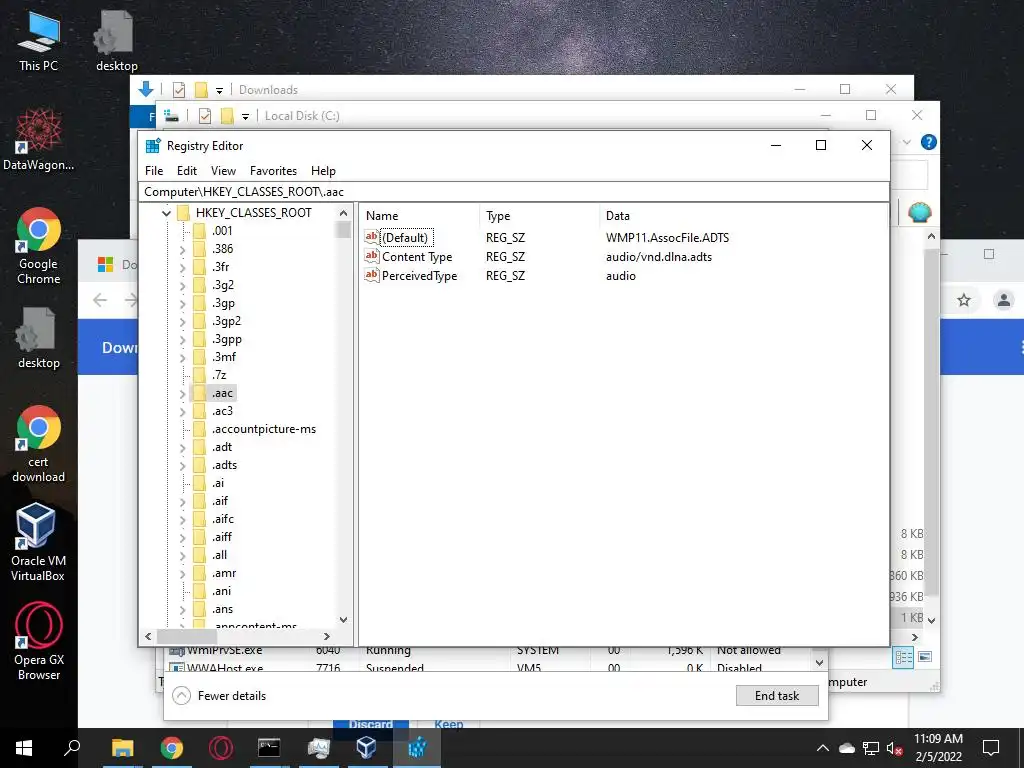Select (Default) registry value
Image resolution: width=1024 pixels, height=768 pixels.
click(405, 238)
